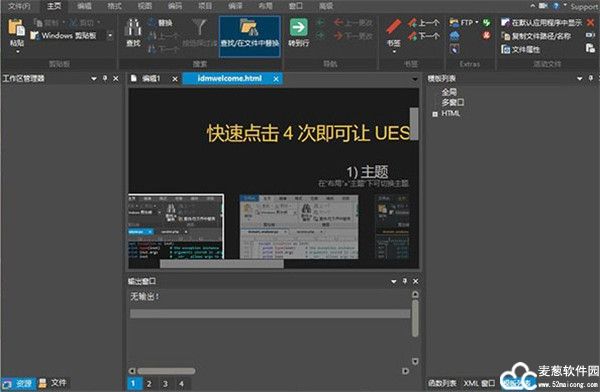This screenshot has width=600, height=392.
Task: Click the 粘贴 (Paste) clipboard icon
Action: point(16,28)
